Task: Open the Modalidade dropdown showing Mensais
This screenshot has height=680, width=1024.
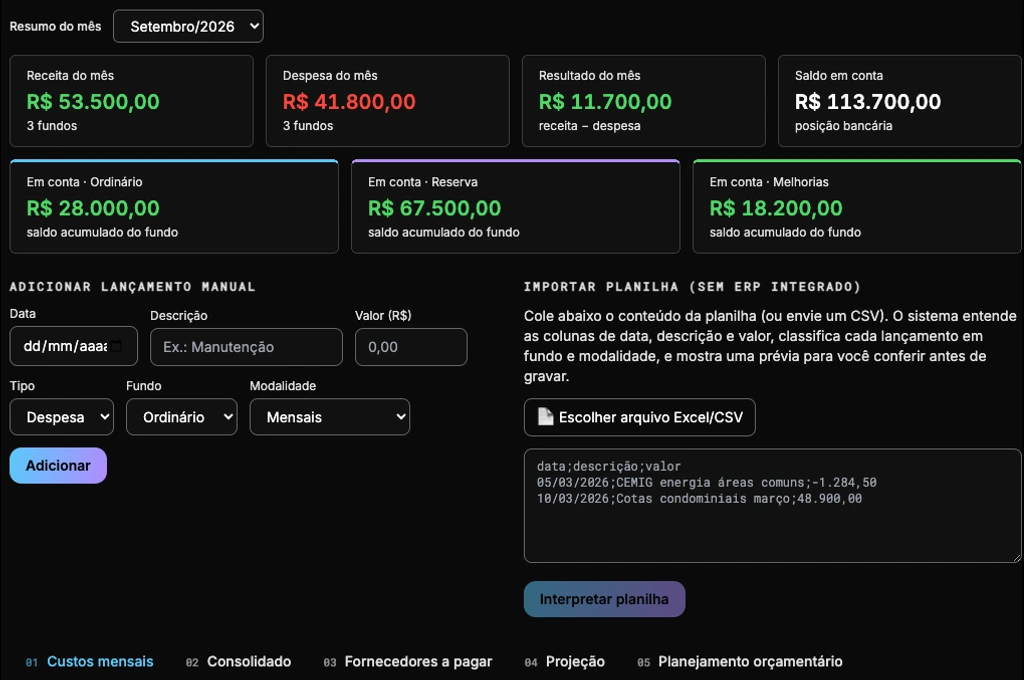Action: 330,417
